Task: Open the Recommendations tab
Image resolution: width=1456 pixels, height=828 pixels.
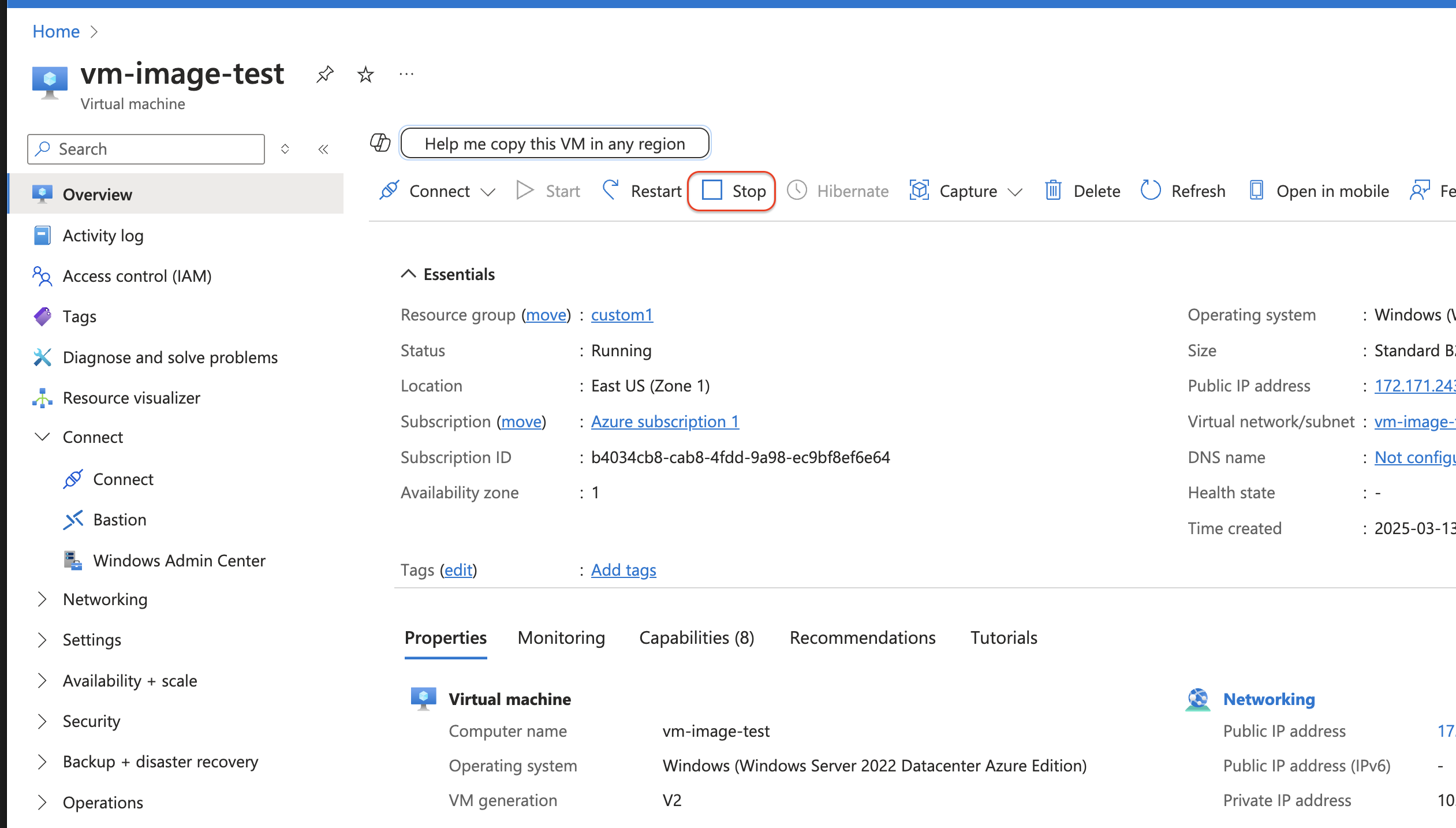Action: click(863, 638)
